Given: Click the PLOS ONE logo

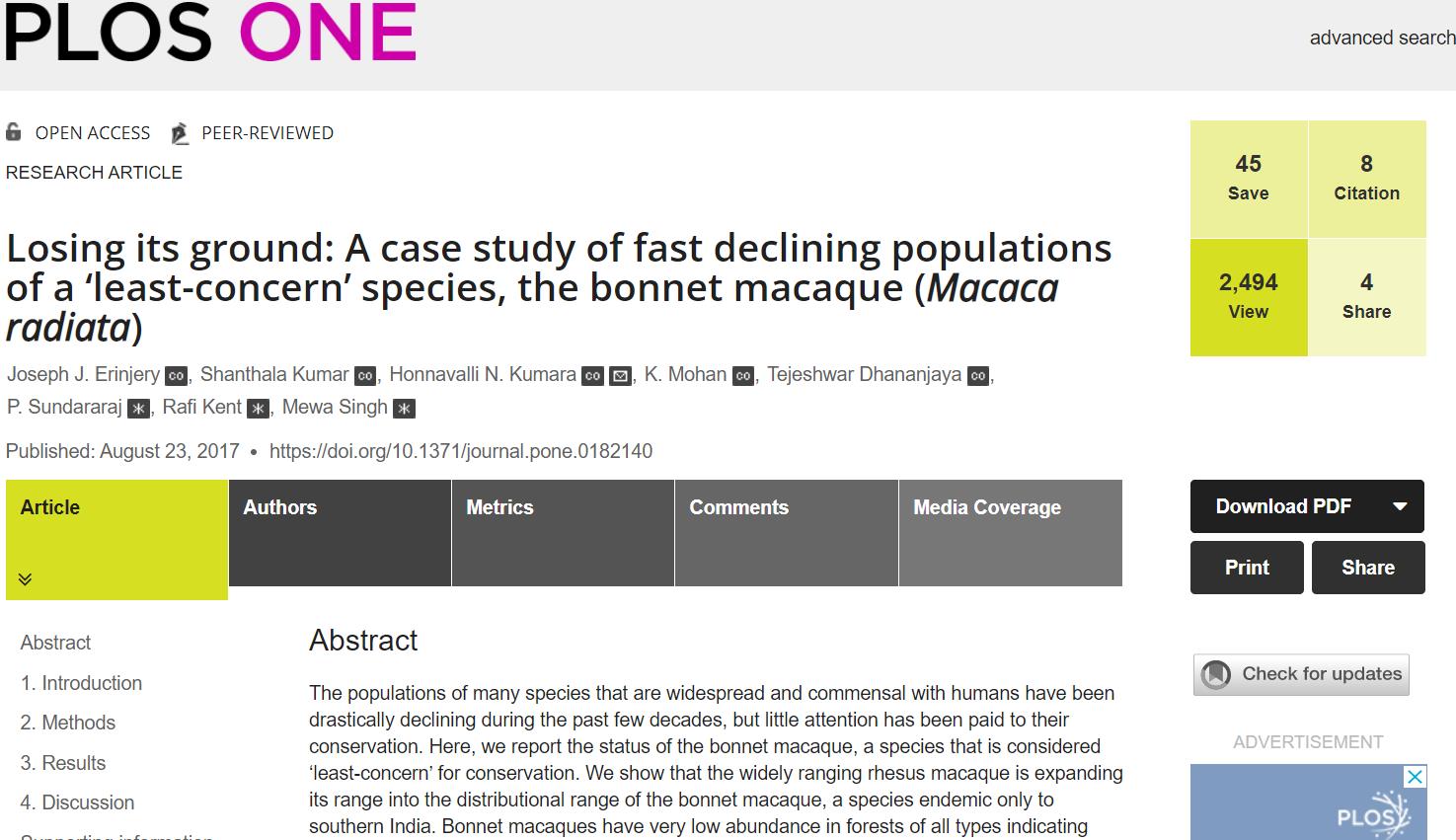Looking at the screenshot, I should pos(209,32).
